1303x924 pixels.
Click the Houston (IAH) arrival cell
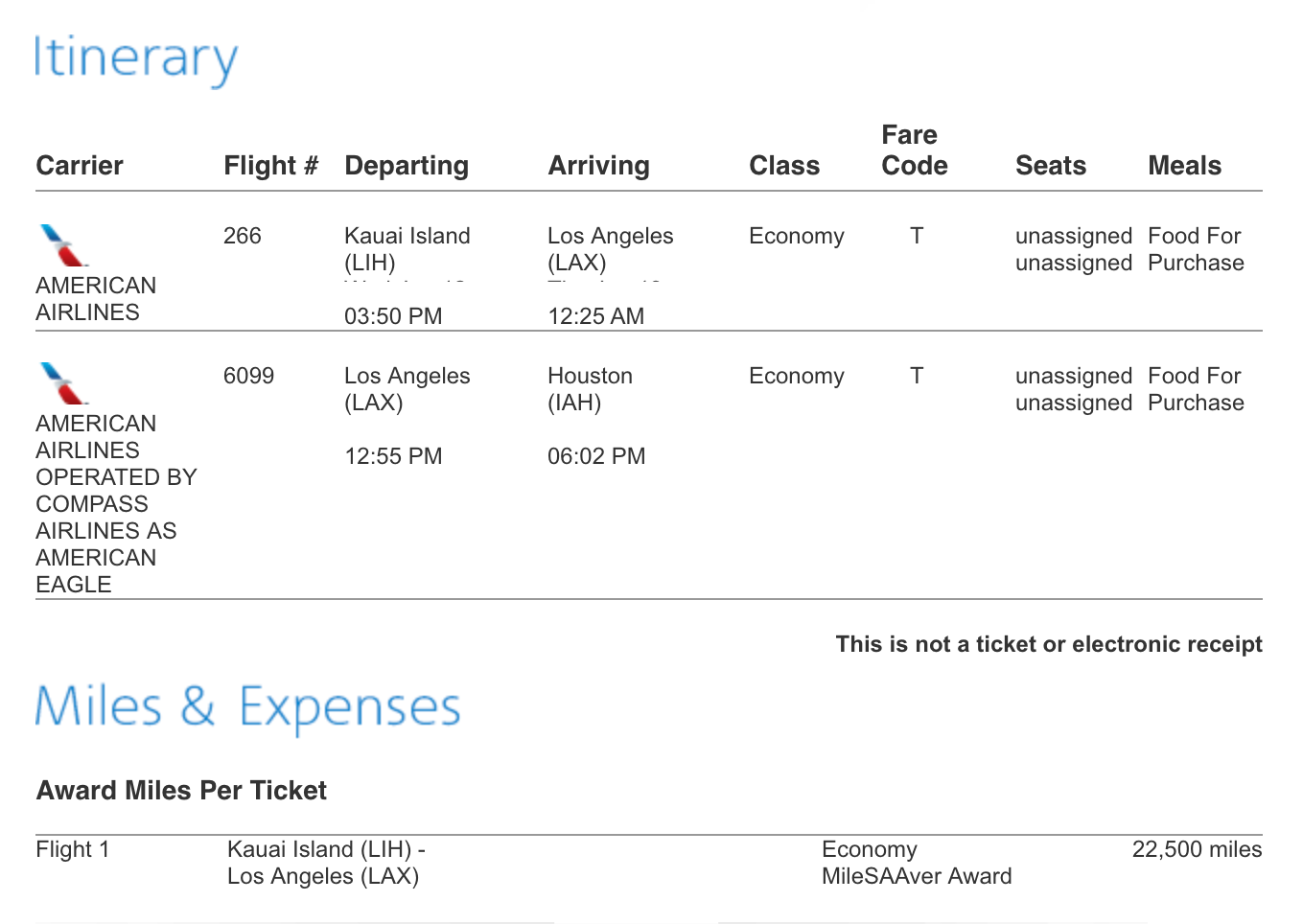(x=590, y=389)
